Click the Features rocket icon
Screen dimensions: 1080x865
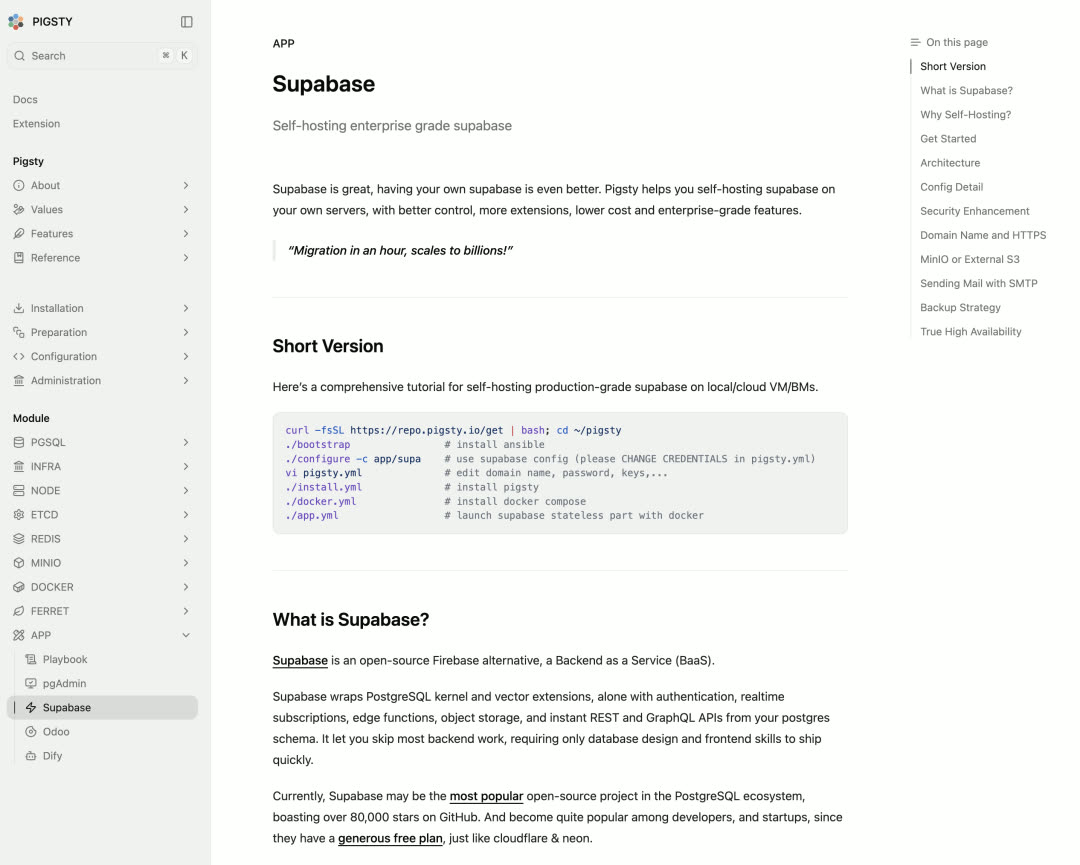pos(19,234)
